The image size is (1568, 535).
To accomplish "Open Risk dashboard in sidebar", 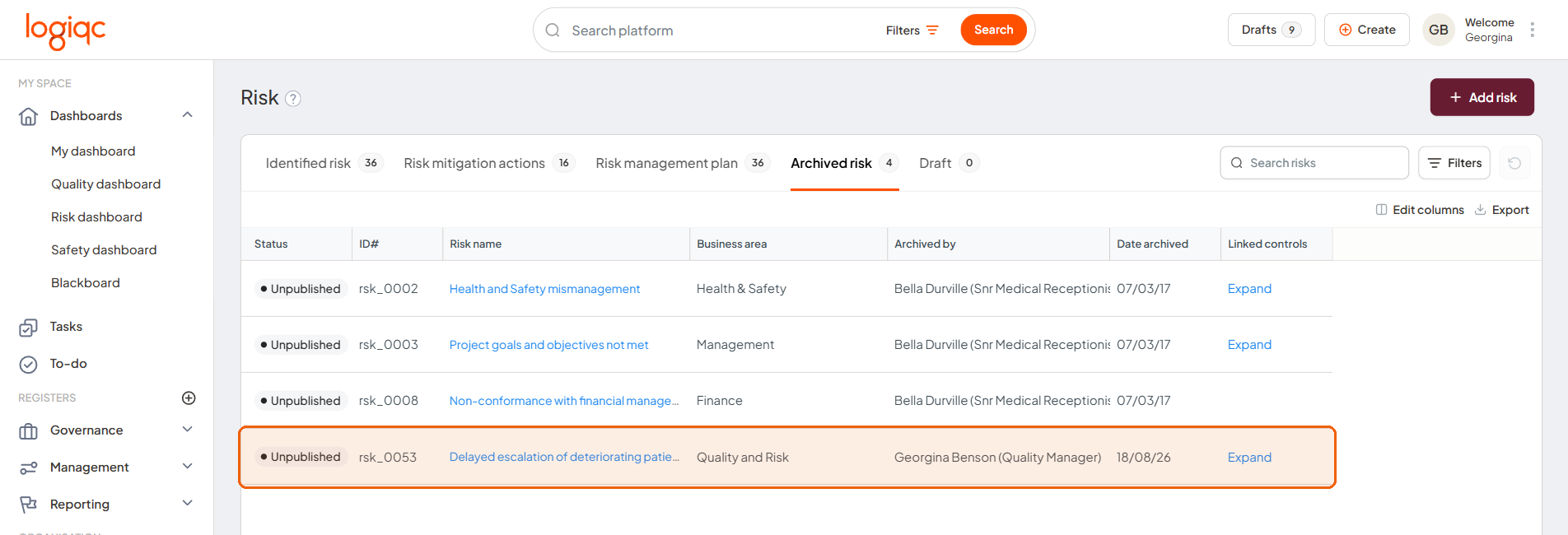I will point(96,217).
